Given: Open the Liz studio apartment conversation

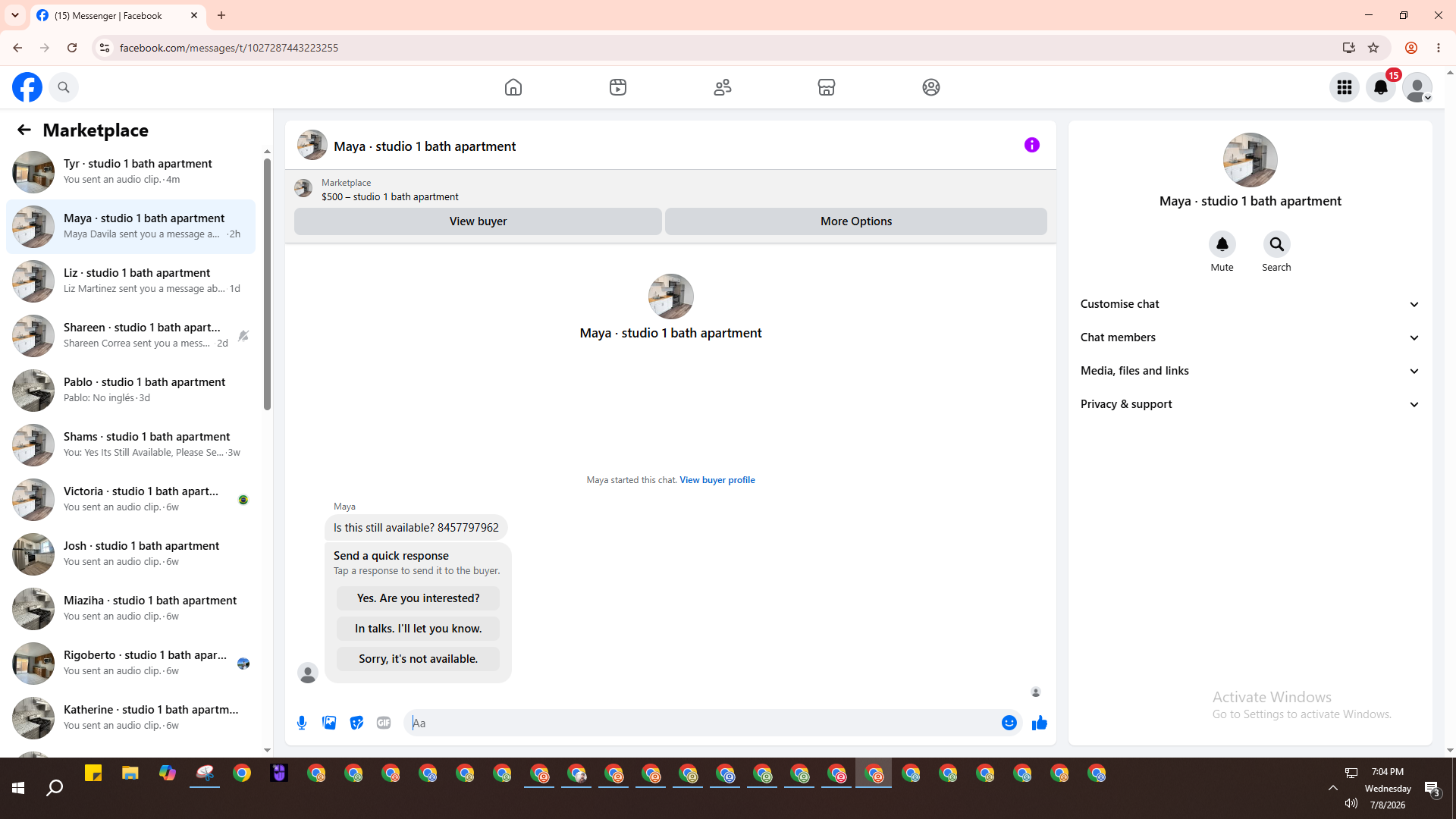Looking at the screenshot, I should 130,281.
